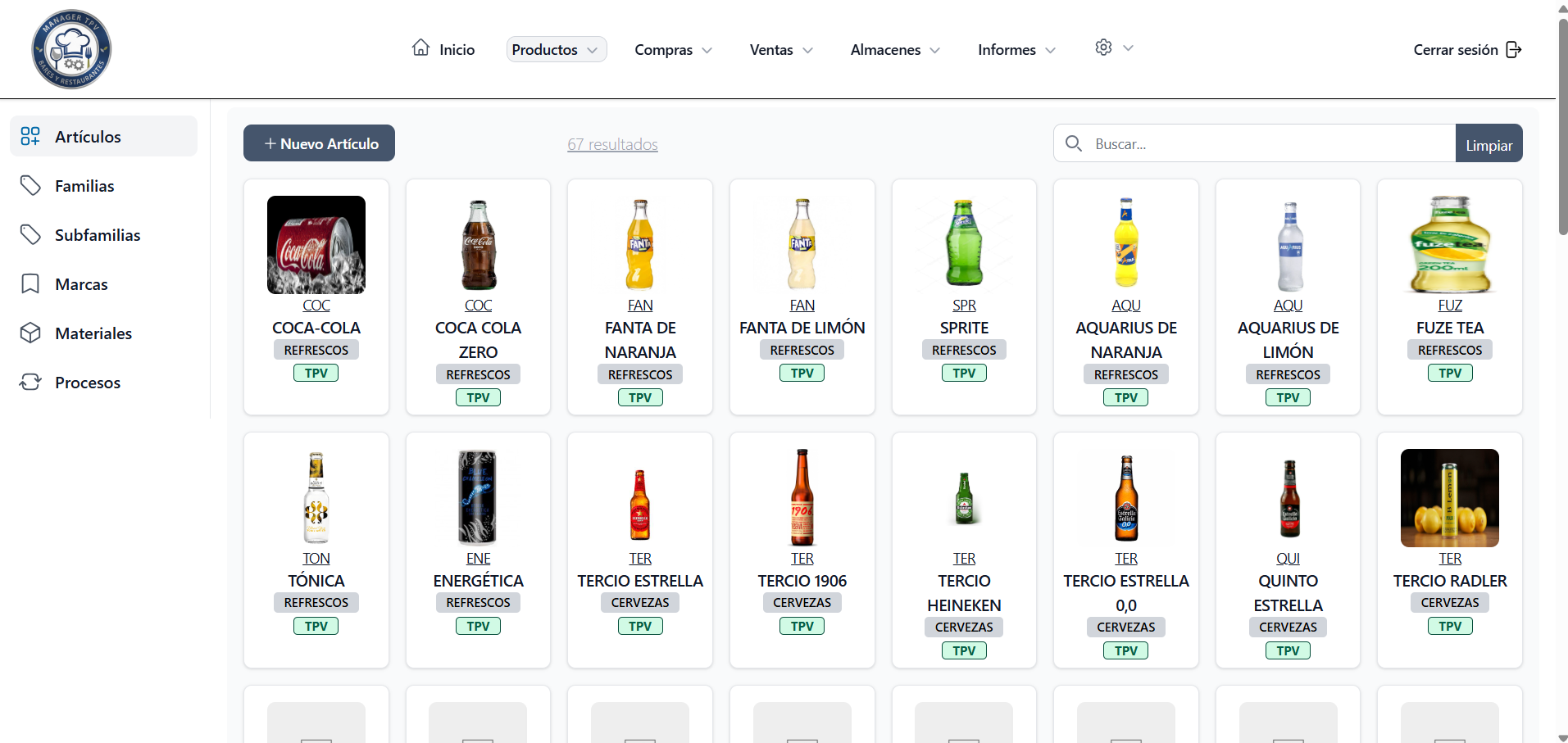The height and width of the screenshot is (743, 1568).
Task: Click the Manager TPV logo
Action: pos(71,50)
